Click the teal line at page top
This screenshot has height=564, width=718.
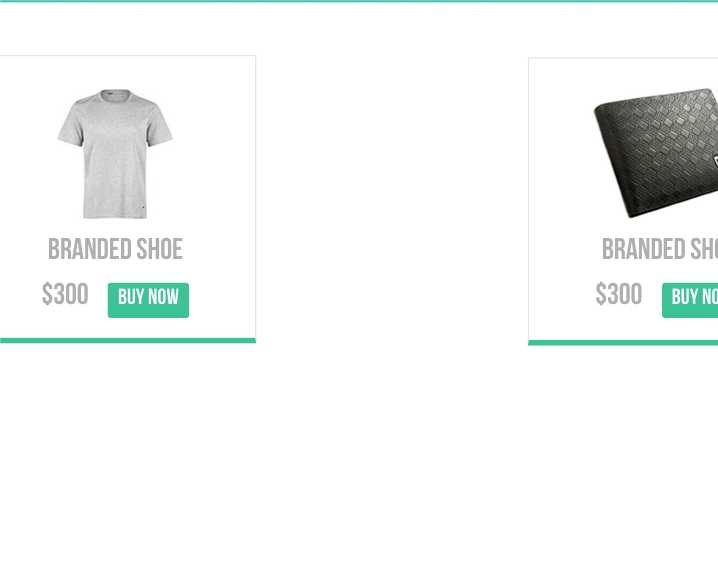click(359, 1)
